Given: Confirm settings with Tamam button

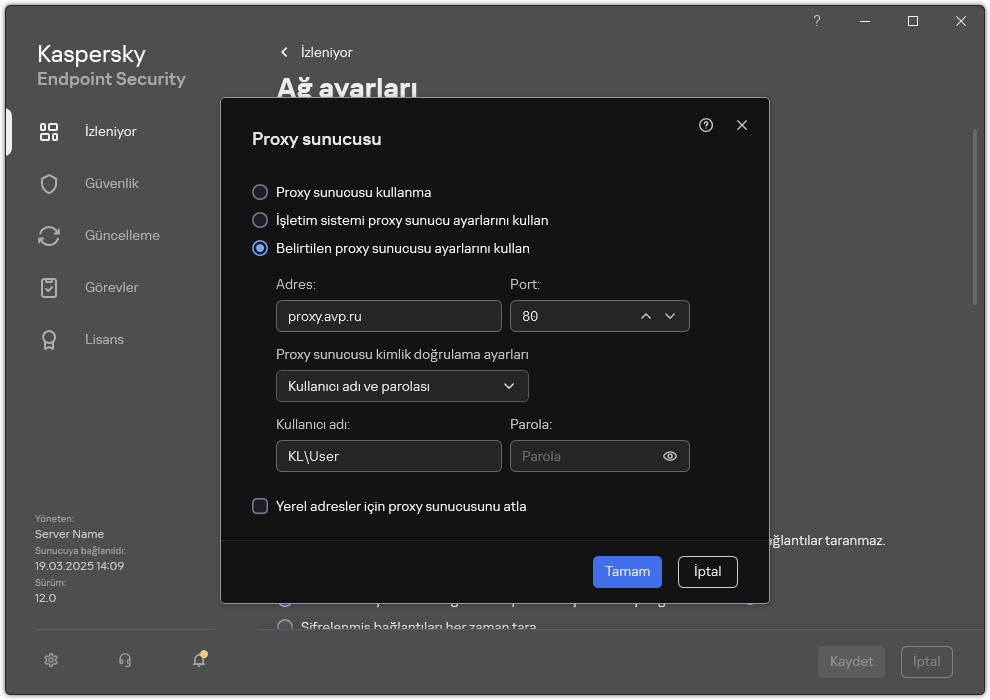Looking at the screenshot, I should click(x=627, y=571).
